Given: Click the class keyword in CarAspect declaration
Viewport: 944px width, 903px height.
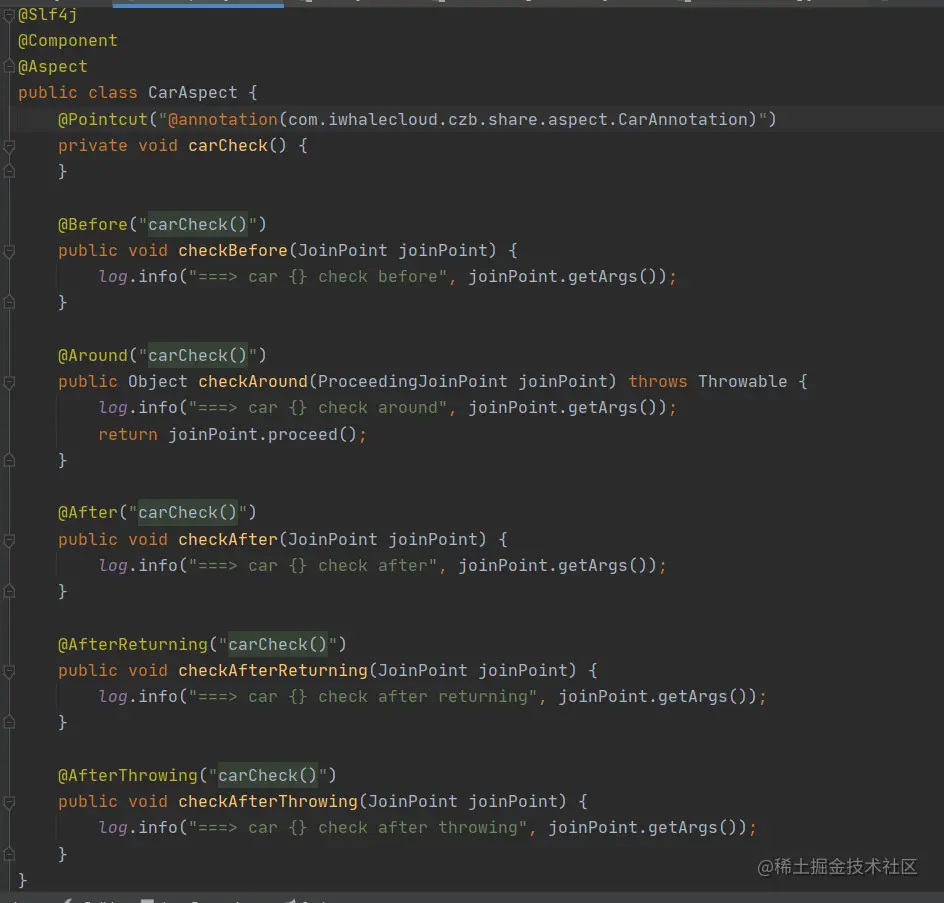Looking at the screenshot, I should point(113,93).
